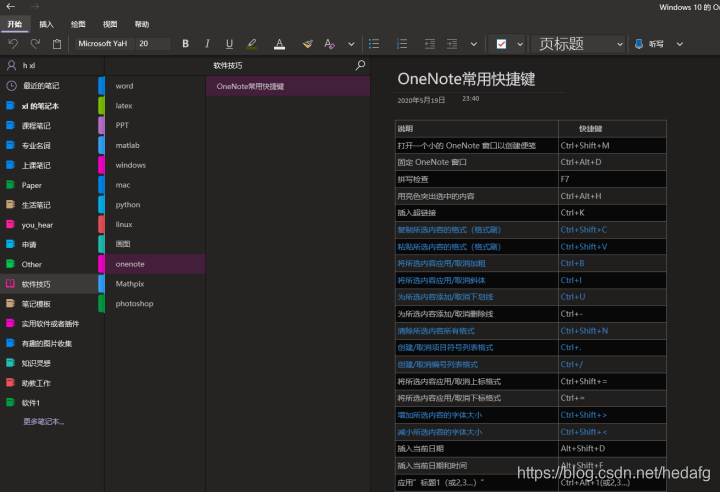Click the format painter brush icon
720x492 pixels.
[308, 44]
